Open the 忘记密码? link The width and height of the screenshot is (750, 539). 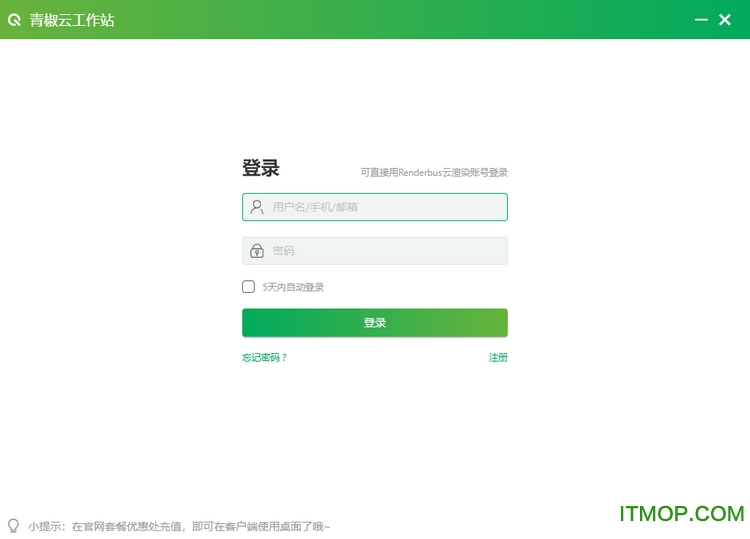264,358
